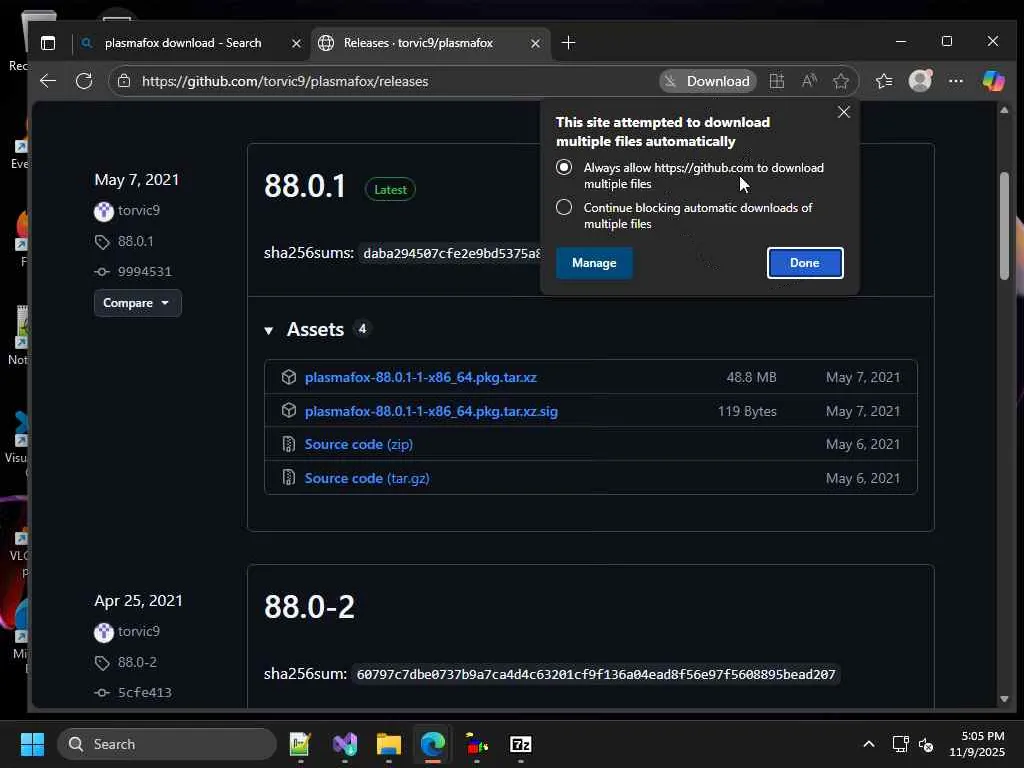Click the 88.0.1 sha256sums hash text
Image resolution: width=1024 pixels, height=768 pixels.
coord(451,253)
